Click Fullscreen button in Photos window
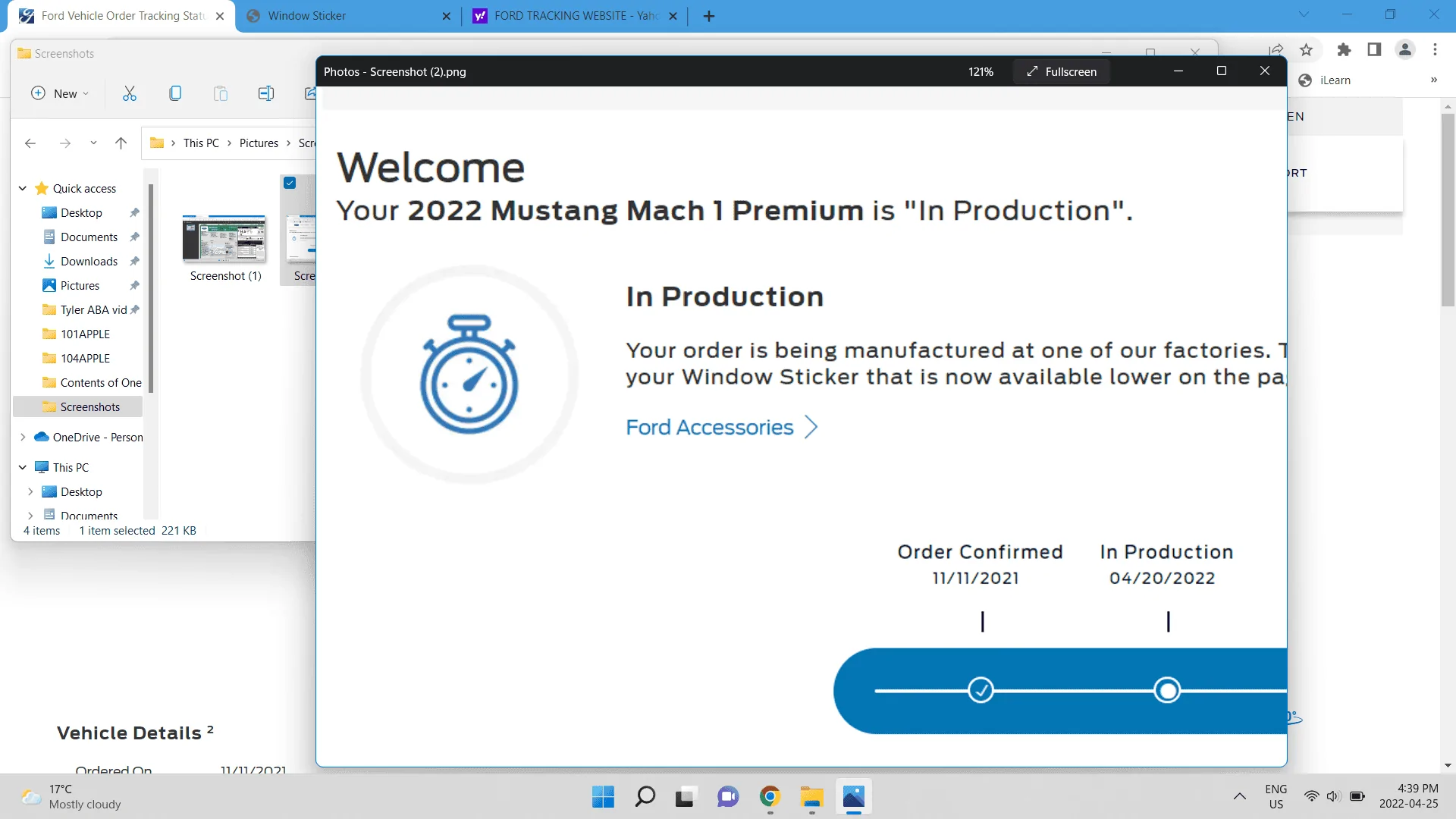Image resolution: width=1456 pixels, height=819 pixels. tap(1062, 71)
